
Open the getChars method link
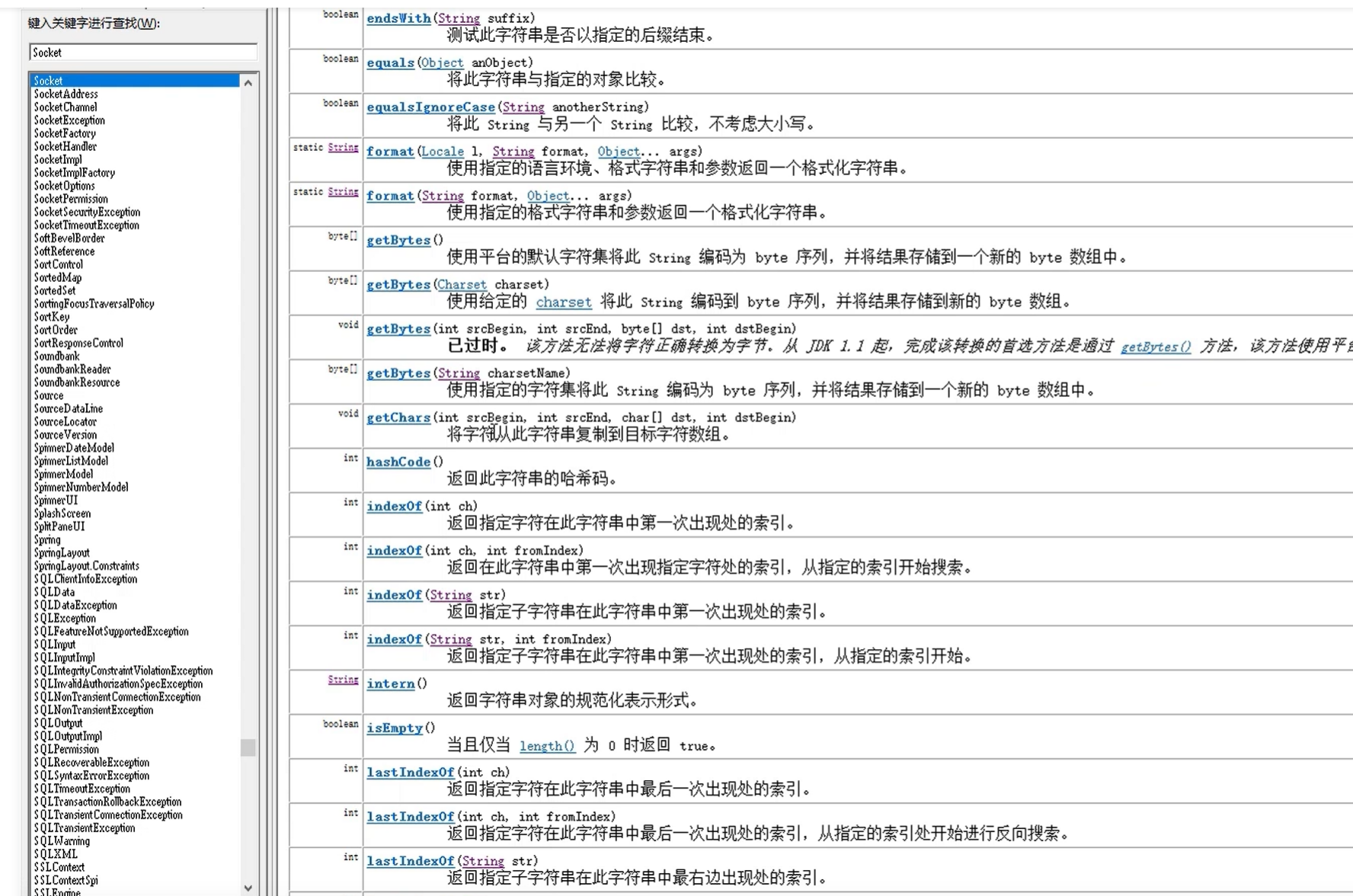tap(398, 418)
